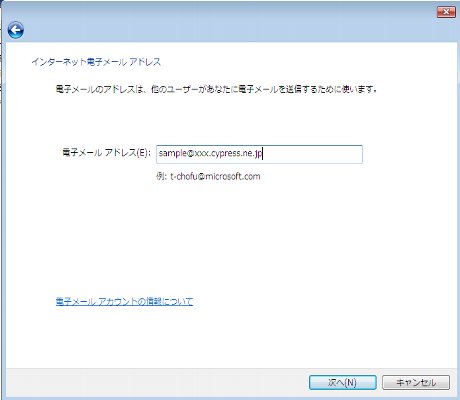Viewport: 460px width, 400px height.
Task: Focus the 電子メール アドレス input field
Action: pos(259,154)
